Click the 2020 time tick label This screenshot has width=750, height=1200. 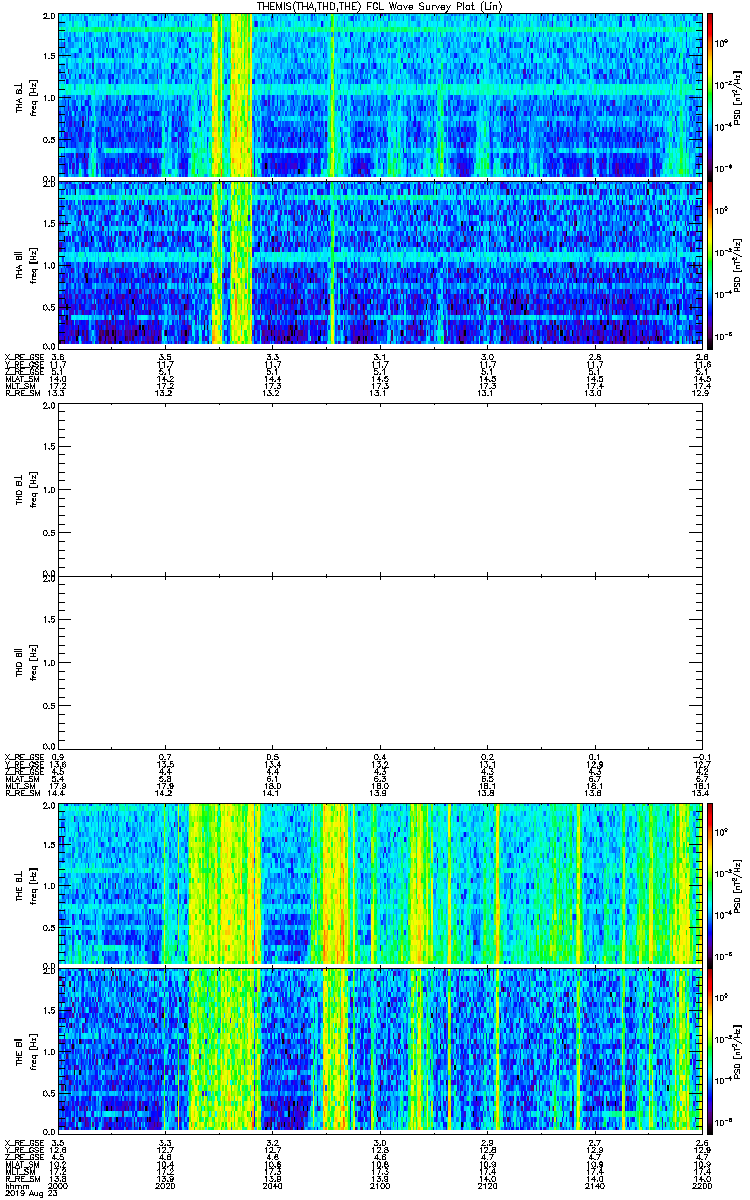(x=165, y=1184)
